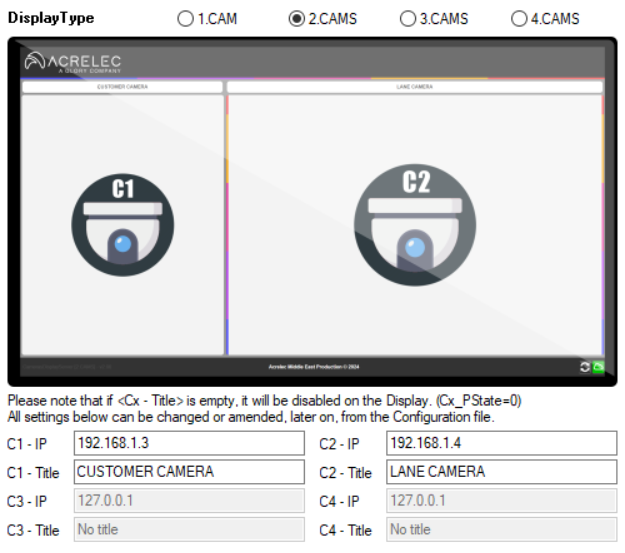This screenshot has height=553, width=625.
Task: Edit the C2 - IP address field
Action: coord(501,443)
